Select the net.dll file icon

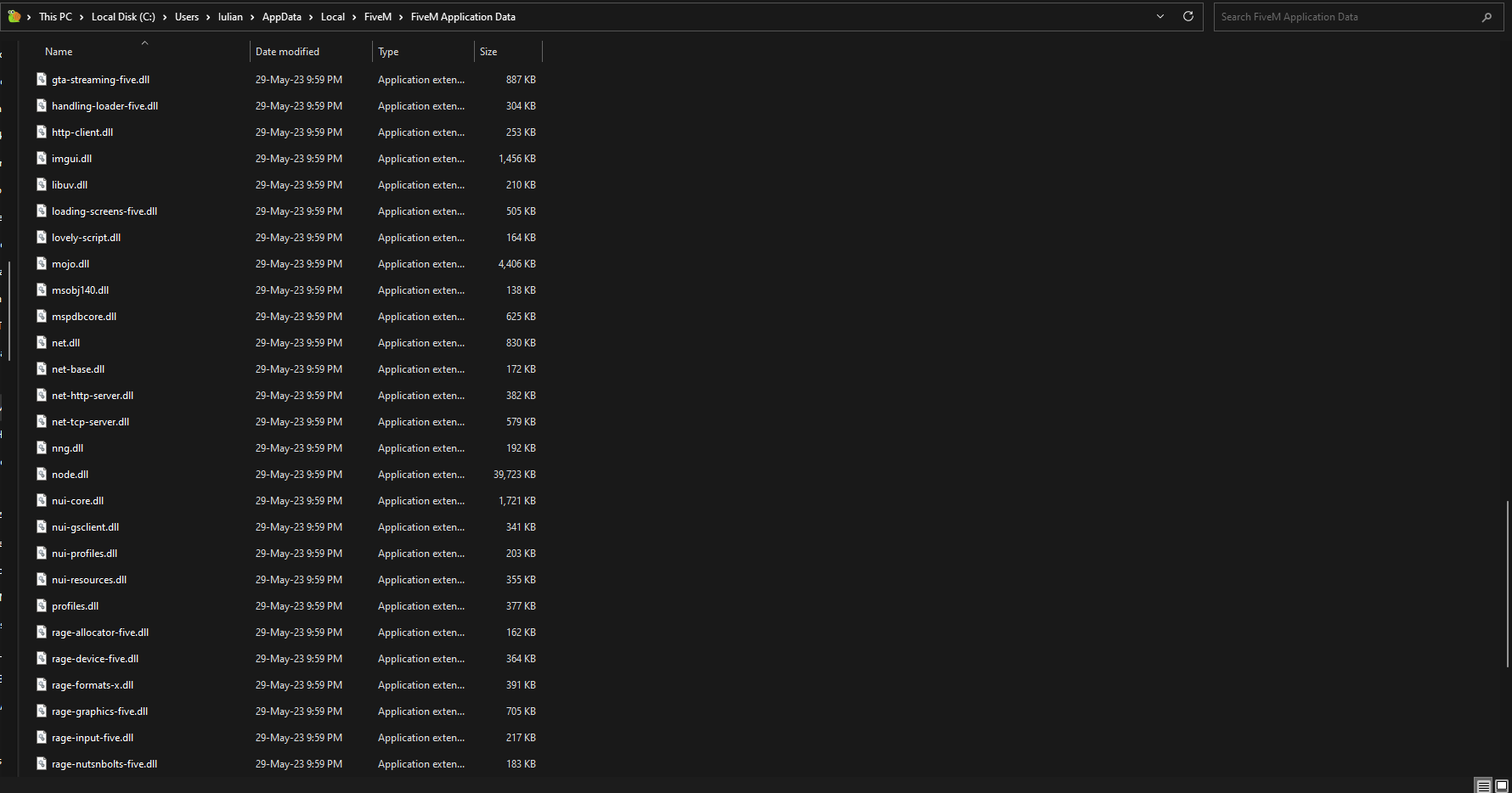tap(42, 342)
